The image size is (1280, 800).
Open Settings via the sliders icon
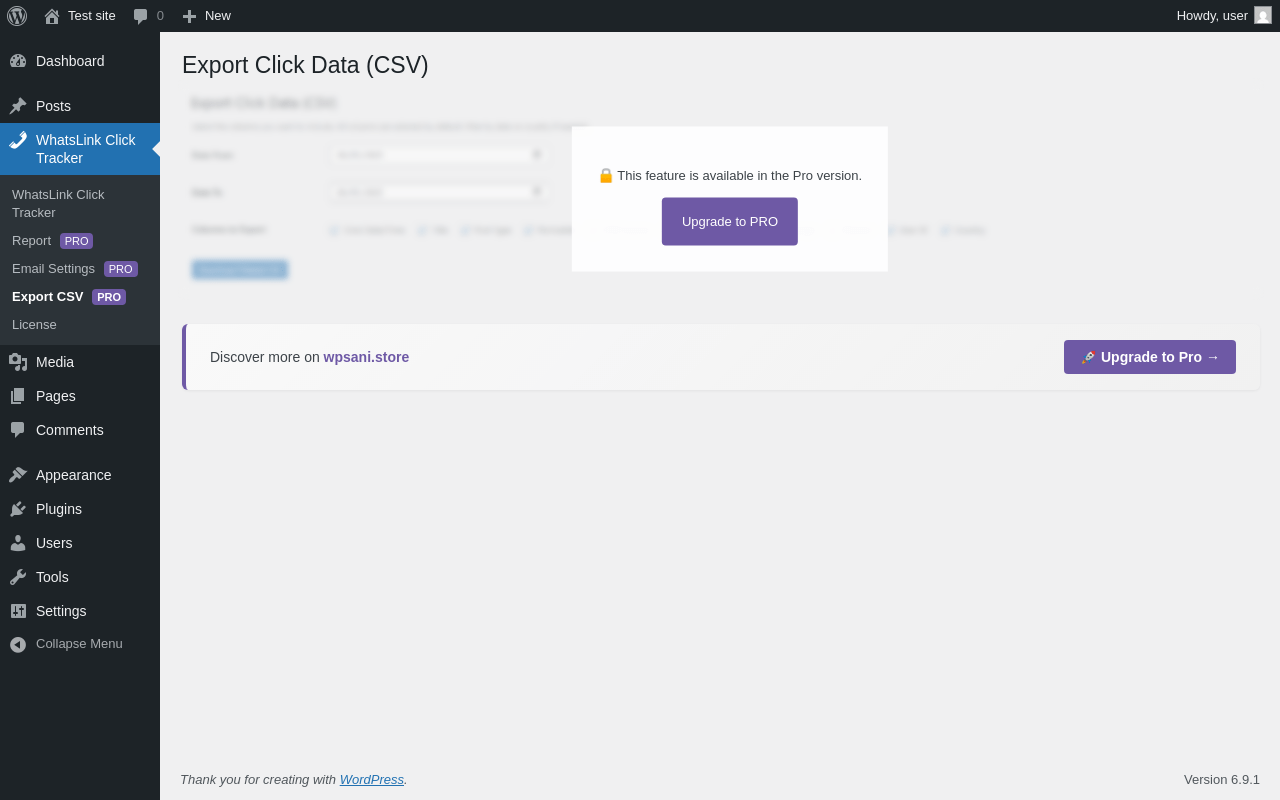point(18,611)
